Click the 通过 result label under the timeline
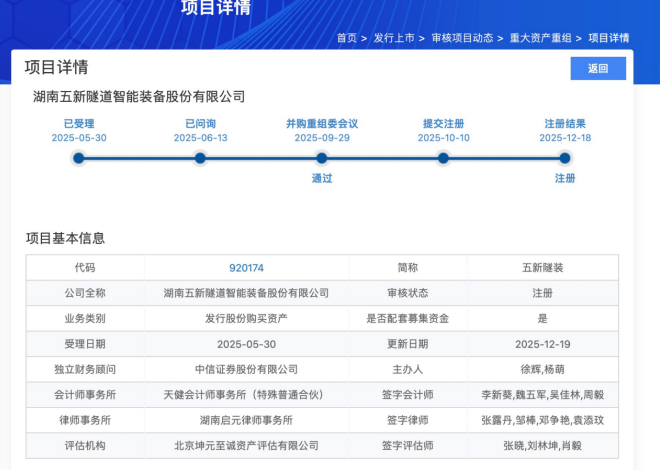The height and width of the screenshot is (470, 660). (322, 178)
